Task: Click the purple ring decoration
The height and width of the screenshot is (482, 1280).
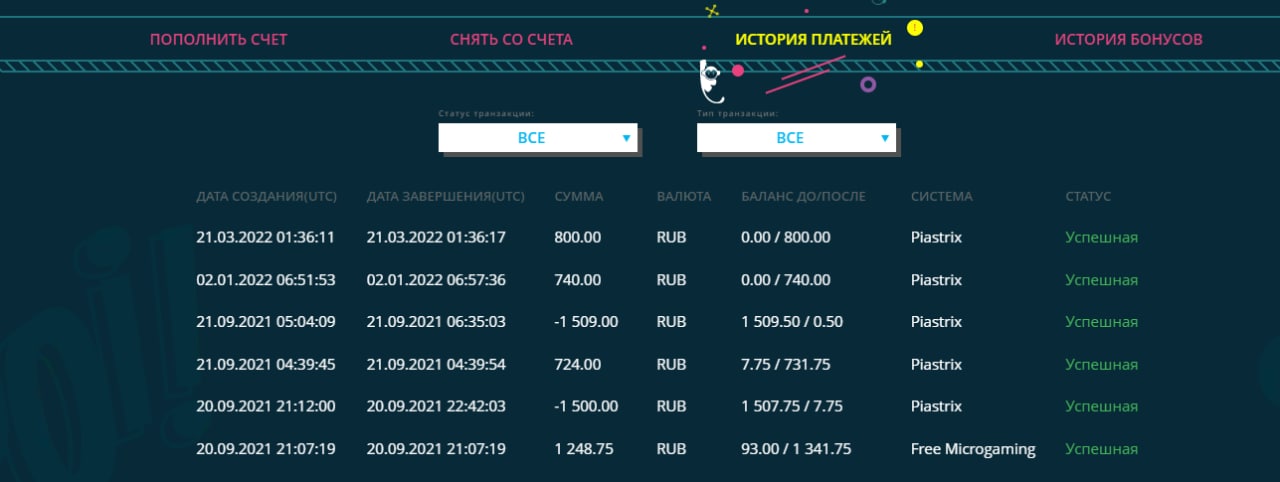Action: pos(868,85)
